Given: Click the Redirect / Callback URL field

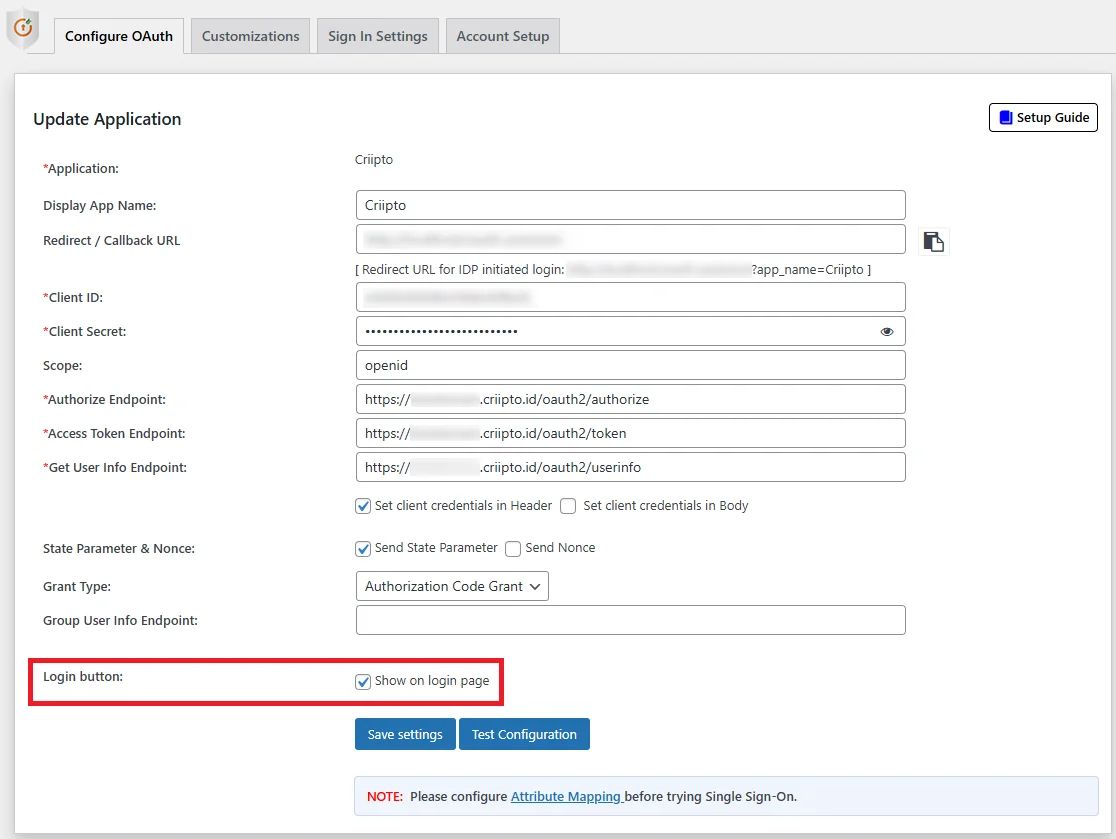Looking at the screenshot, I should point(631,239).
